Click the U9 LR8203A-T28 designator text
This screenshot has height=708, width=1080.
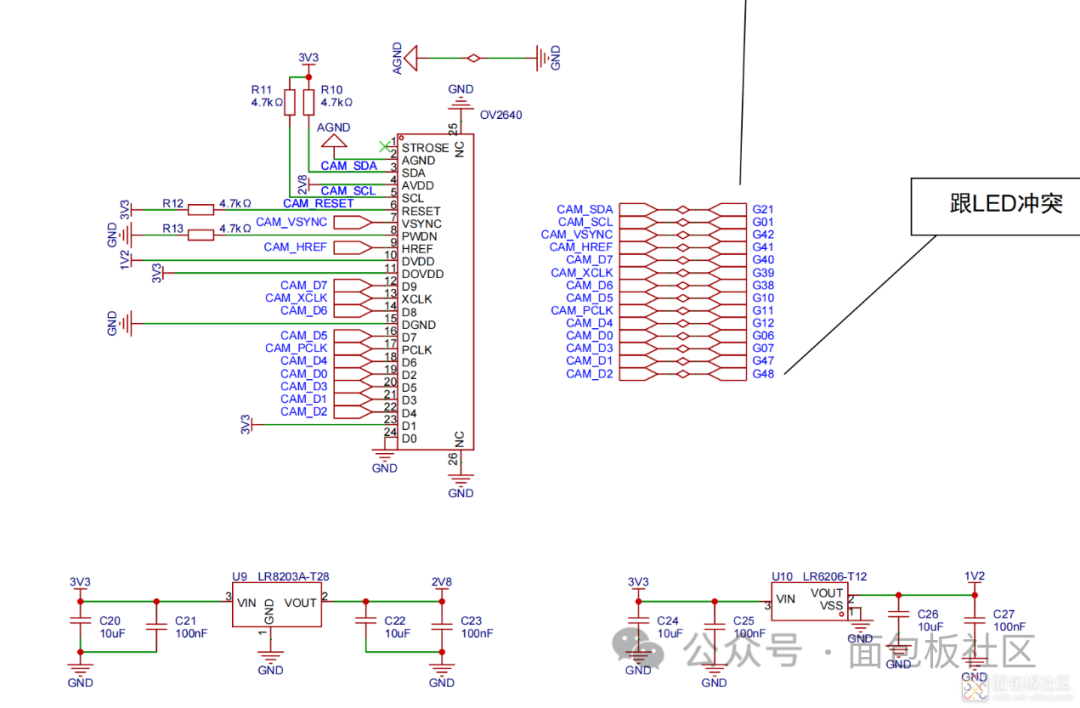[x=280, y=576]
